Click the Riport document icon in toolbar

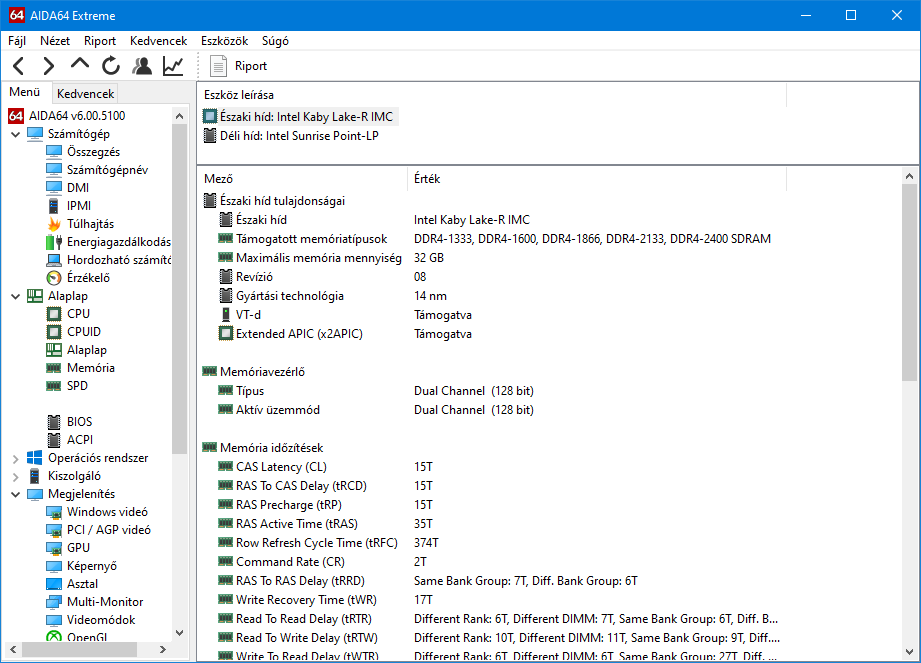pos(219,66)
